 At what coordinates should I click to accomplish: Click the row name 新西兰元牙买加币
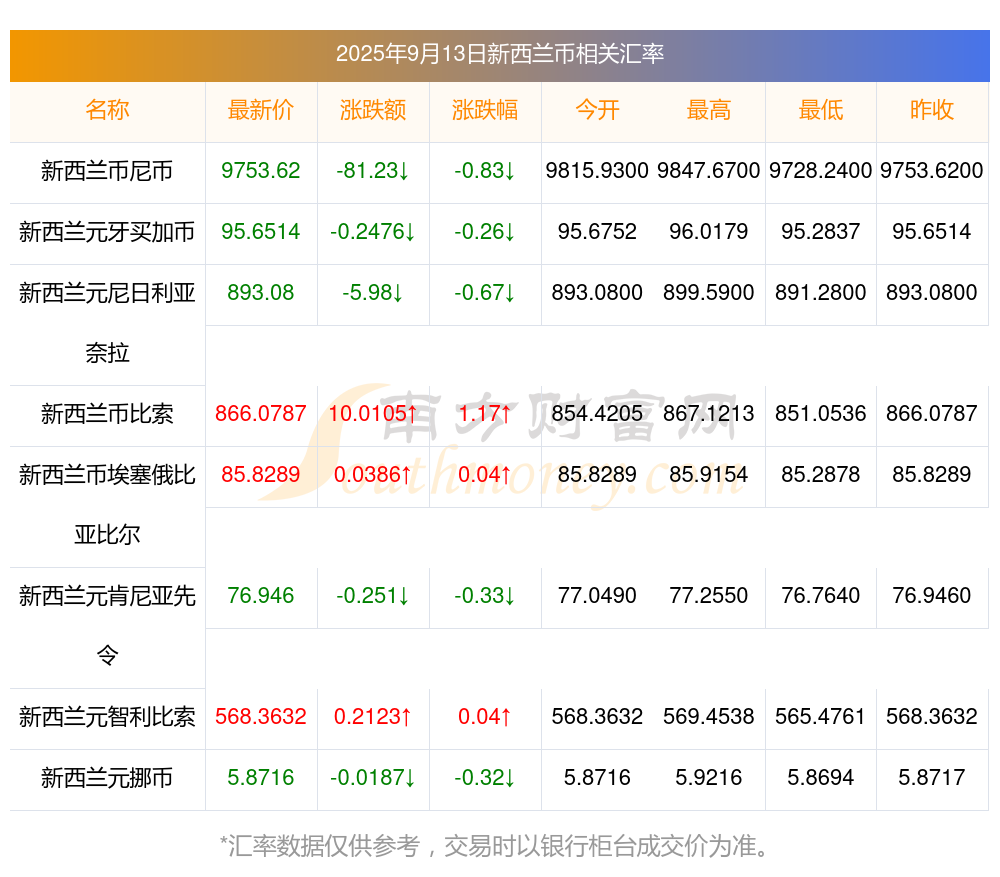(x=107, y=232)
